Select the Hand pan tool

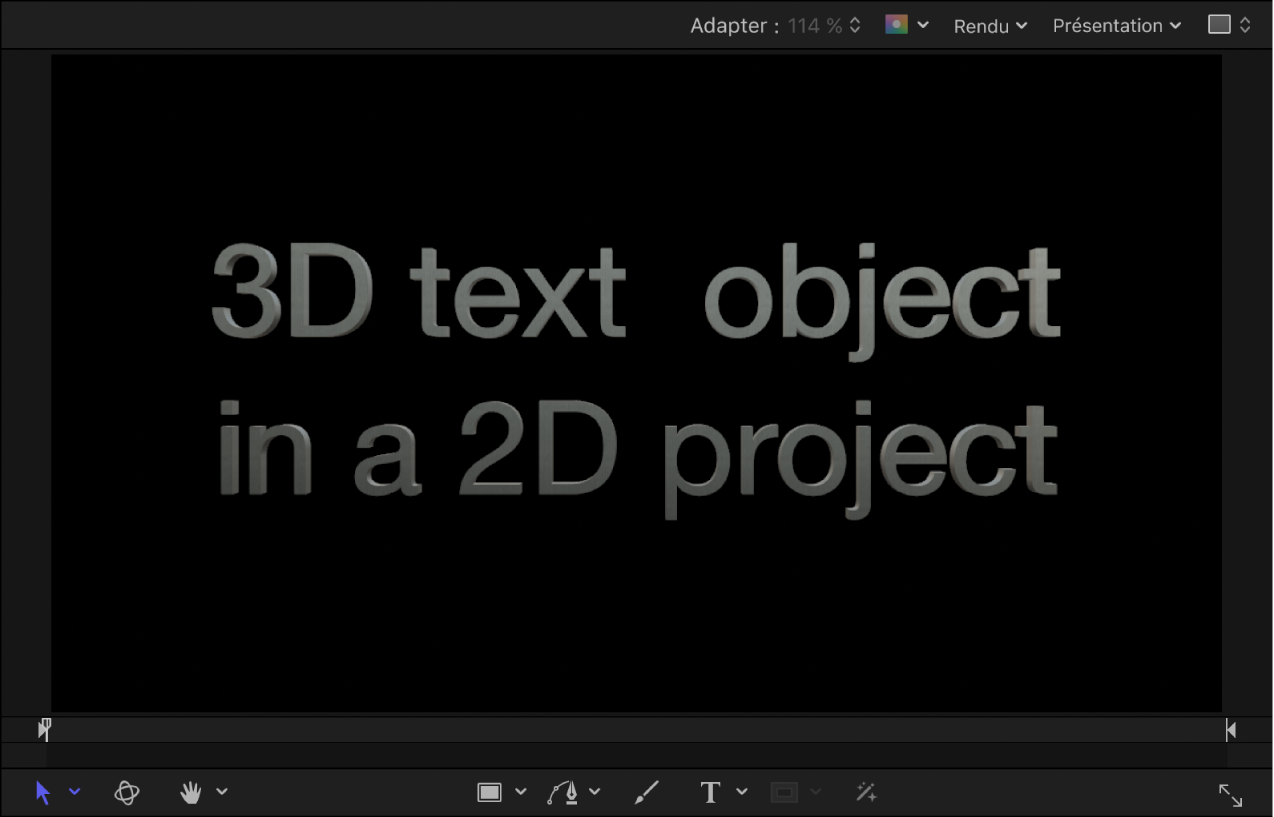click(190, 791)
